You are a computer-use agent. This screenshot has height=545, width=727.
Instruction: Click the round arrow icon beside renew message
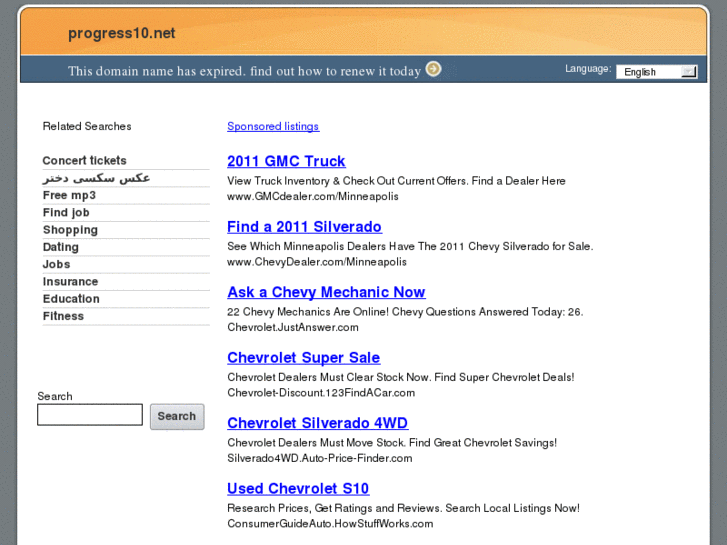coord(434,69)
